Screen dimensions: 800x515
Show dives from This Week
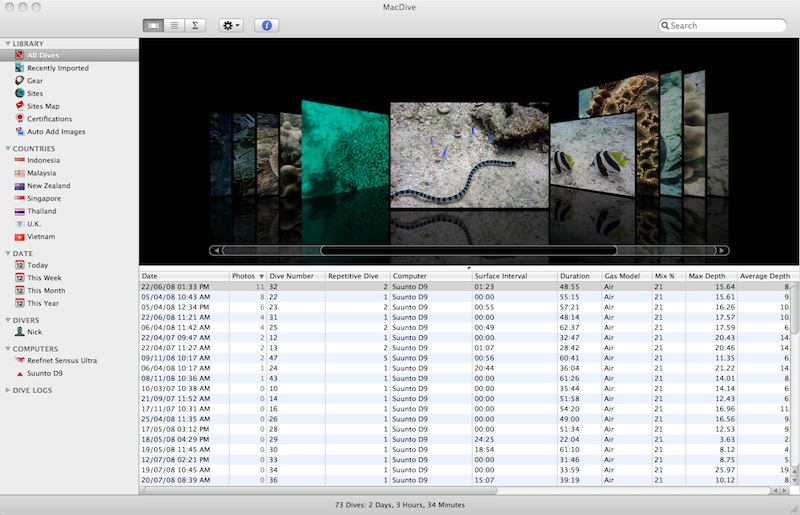(x=44, y=278)
